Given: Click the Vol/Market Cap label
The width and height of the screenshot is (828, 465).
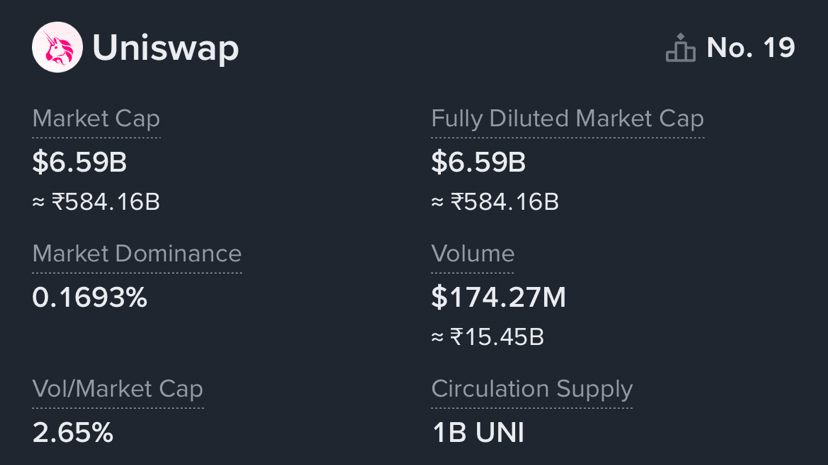Looking at the screenshot, I should (x=118, y=389).
